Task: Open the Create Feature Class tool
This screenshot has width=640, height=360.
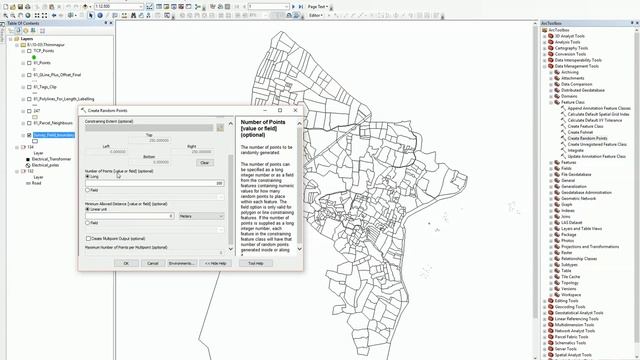Action: pos(585,126)
